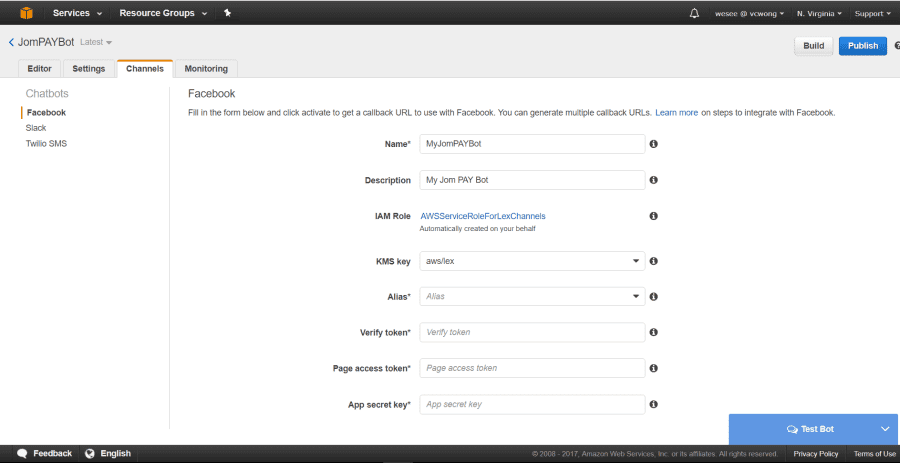Open the Terms of Use link

click(x=874, y=454)
